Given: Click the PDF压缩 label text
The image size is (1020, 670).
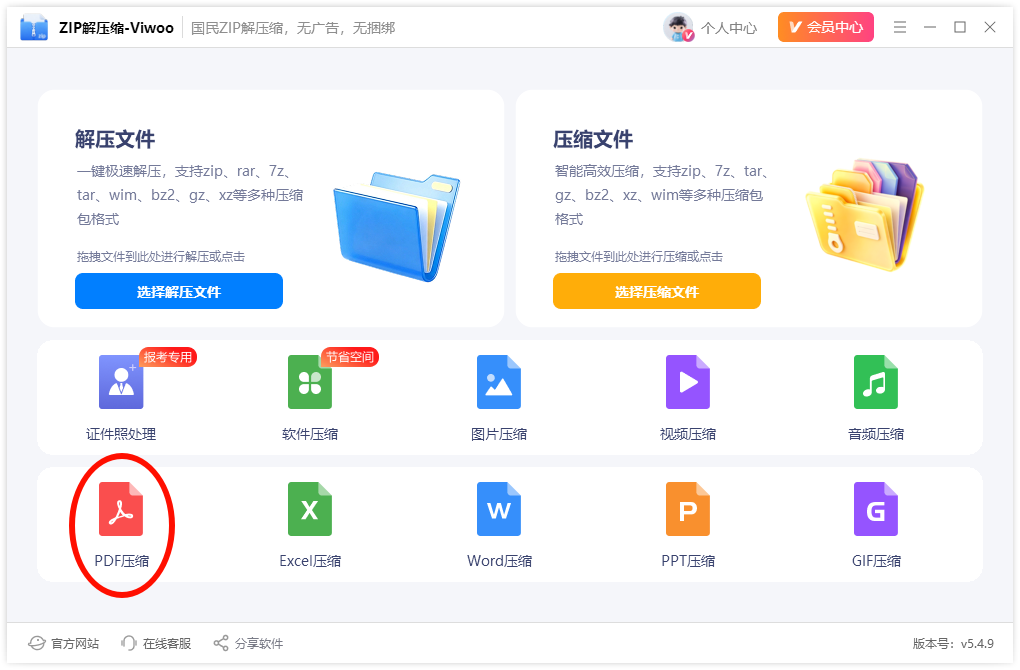Looking at the screenshot, I should 122,561.
